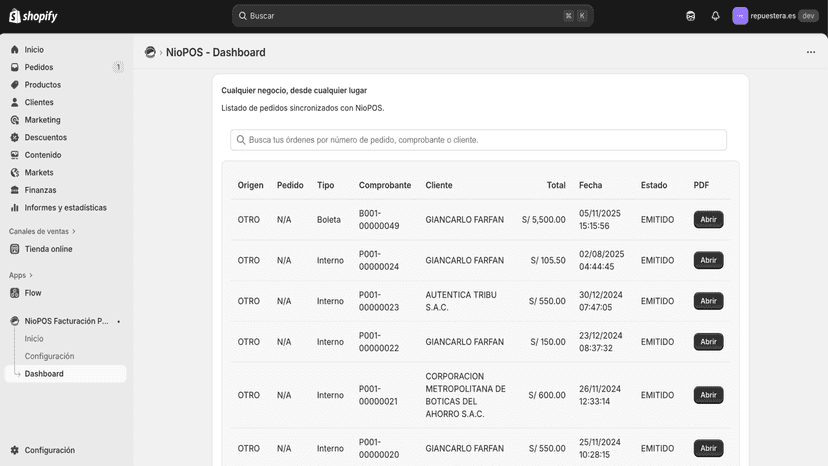Click the Marketing target icon
828x466 pixels.
15,120
